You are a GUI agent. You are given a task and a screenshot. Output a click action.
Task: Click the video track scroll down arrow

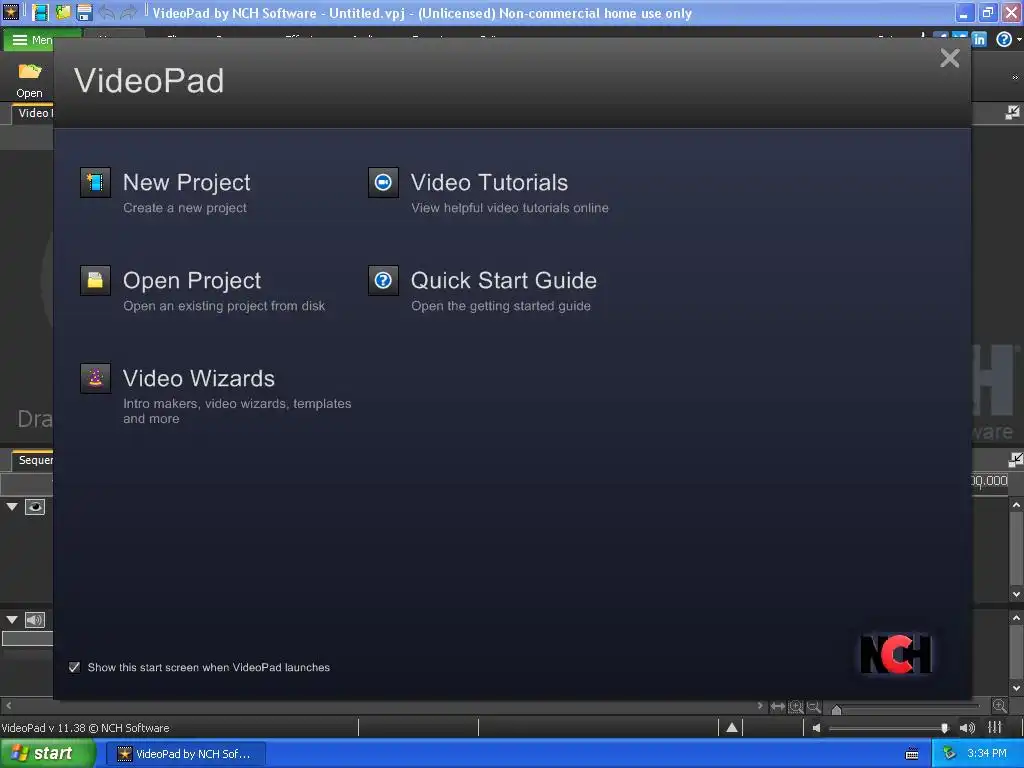click(1016, 594)
